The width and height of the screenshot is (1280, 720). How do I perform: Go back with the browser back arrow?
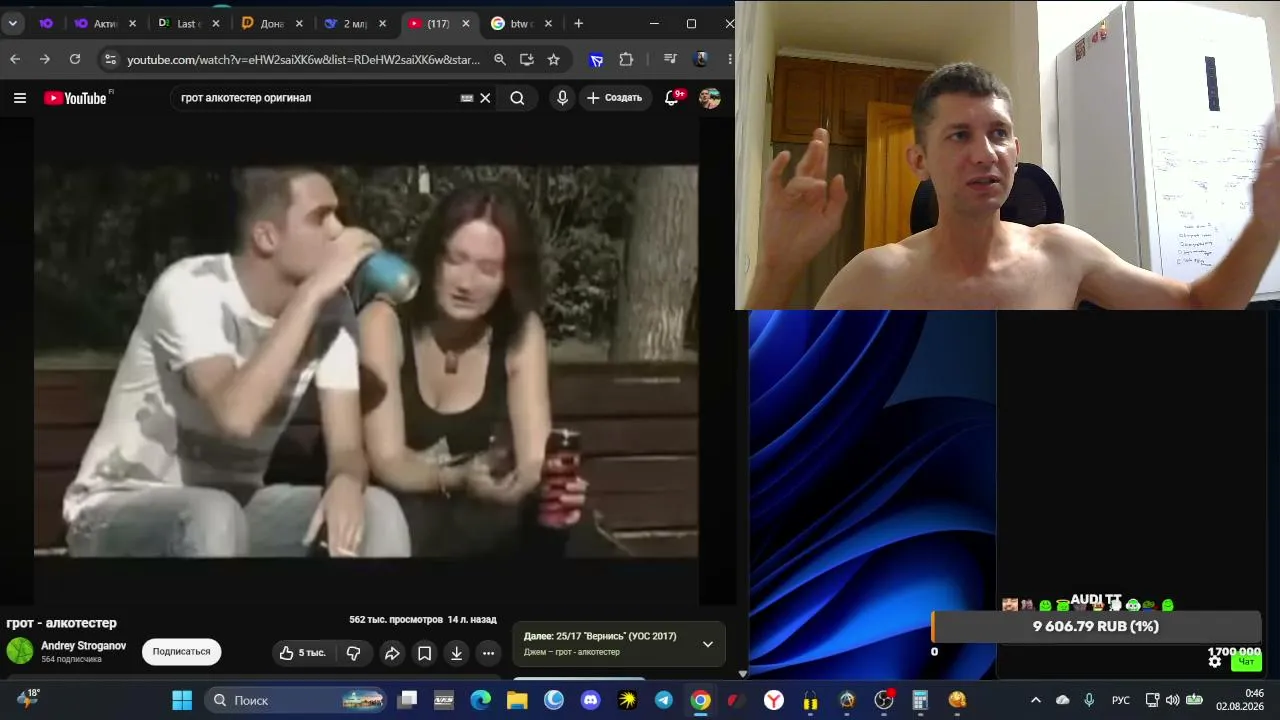tap(15, 60)
